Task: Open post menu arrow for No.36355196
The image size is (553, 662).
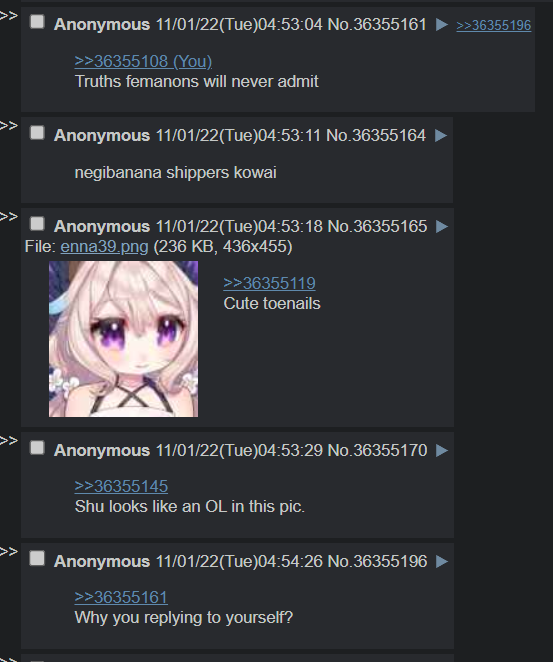Action: [x=442, y=562]
